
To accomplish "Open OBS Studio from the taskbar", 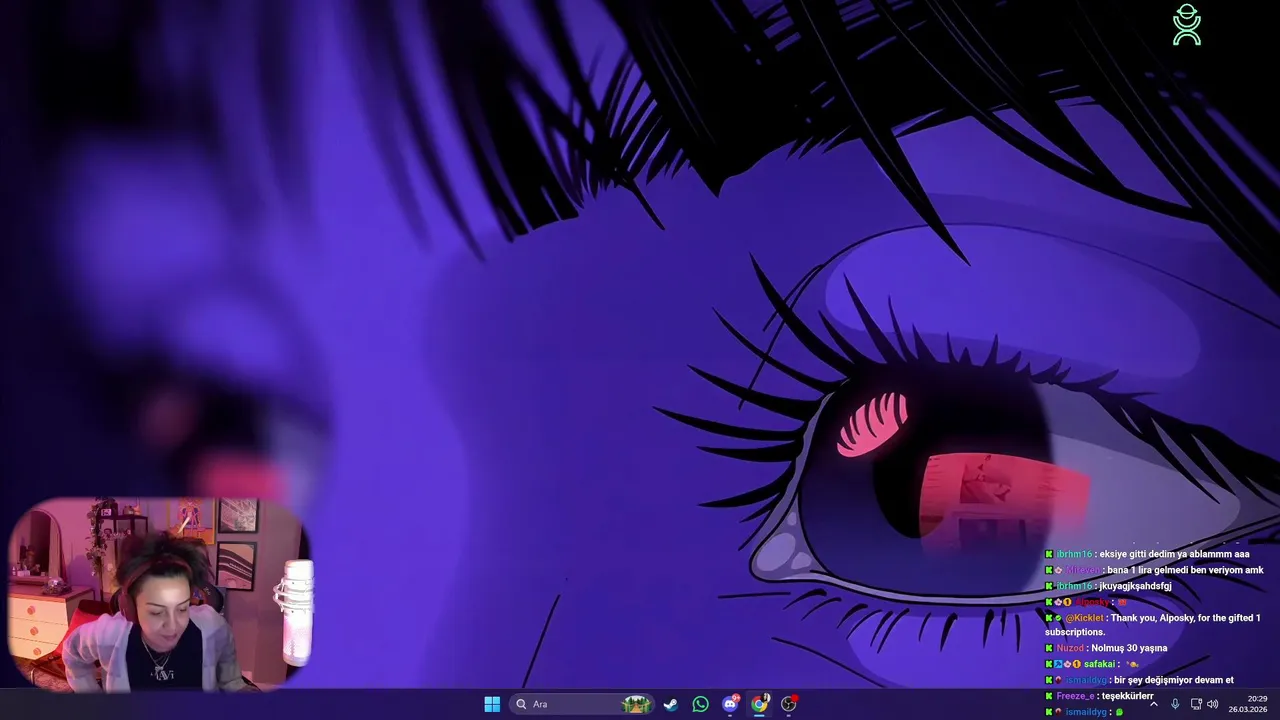I will coord(789,704).
